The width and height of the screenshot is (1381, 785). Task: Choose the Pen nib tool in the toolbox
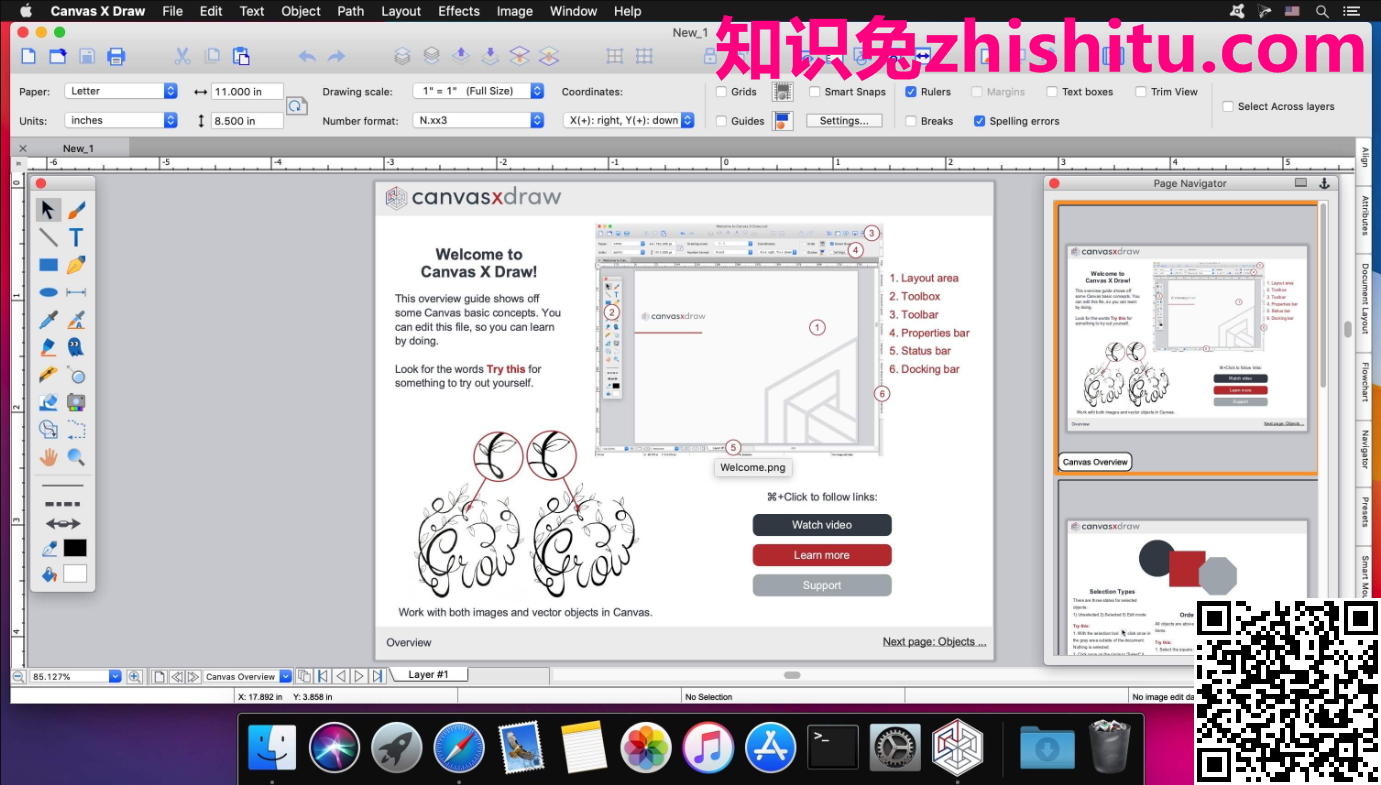[x=76, y=265]
